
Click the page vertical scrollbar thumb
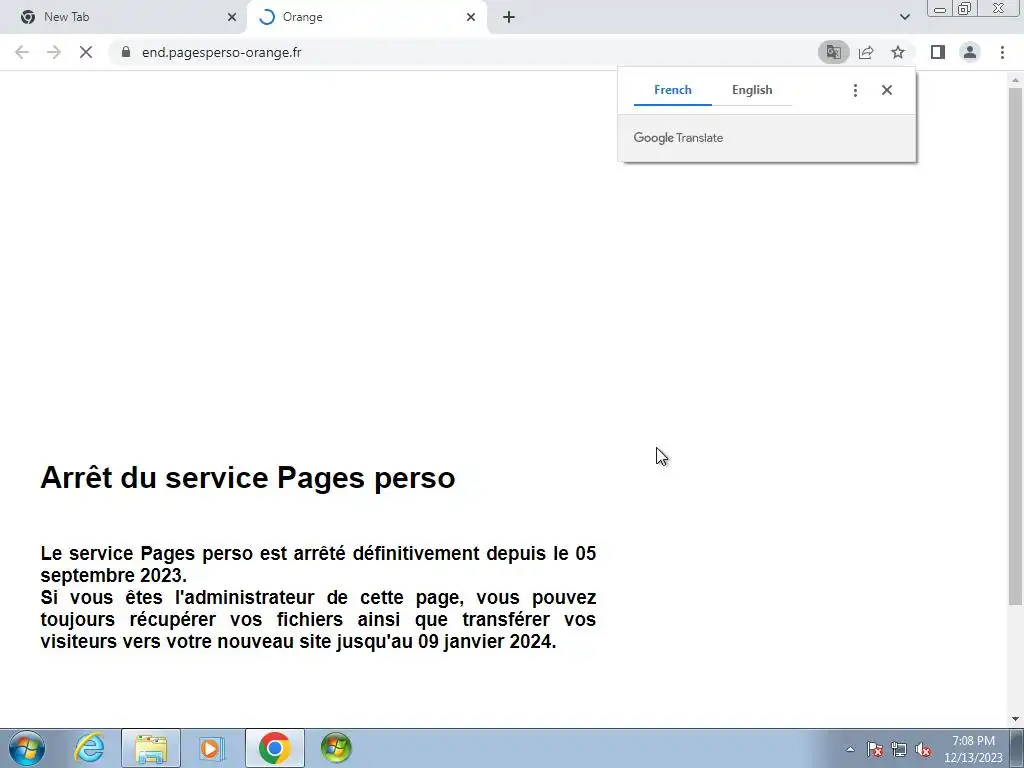point(1015,346)
